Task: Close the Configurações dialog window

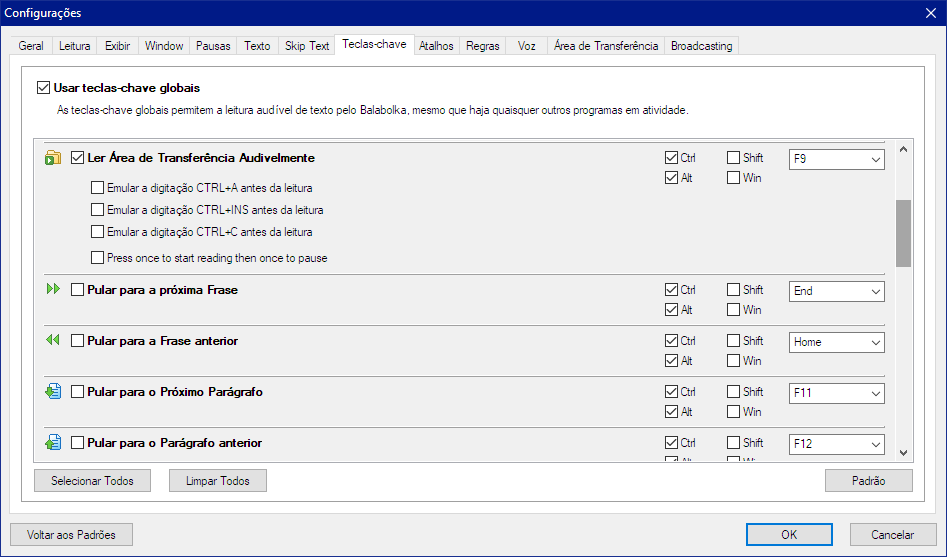Action: coord(929,13)
